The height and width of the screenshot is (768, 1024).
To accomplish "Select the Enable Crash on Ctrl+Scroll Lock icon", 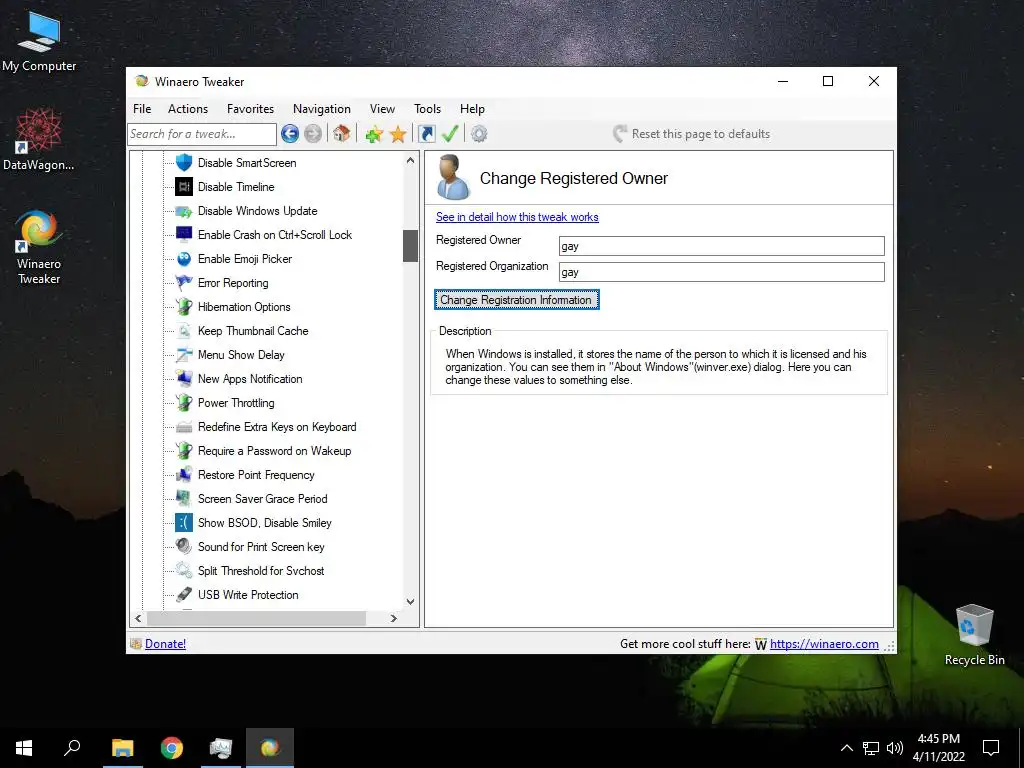I will [x=184, y=234].
